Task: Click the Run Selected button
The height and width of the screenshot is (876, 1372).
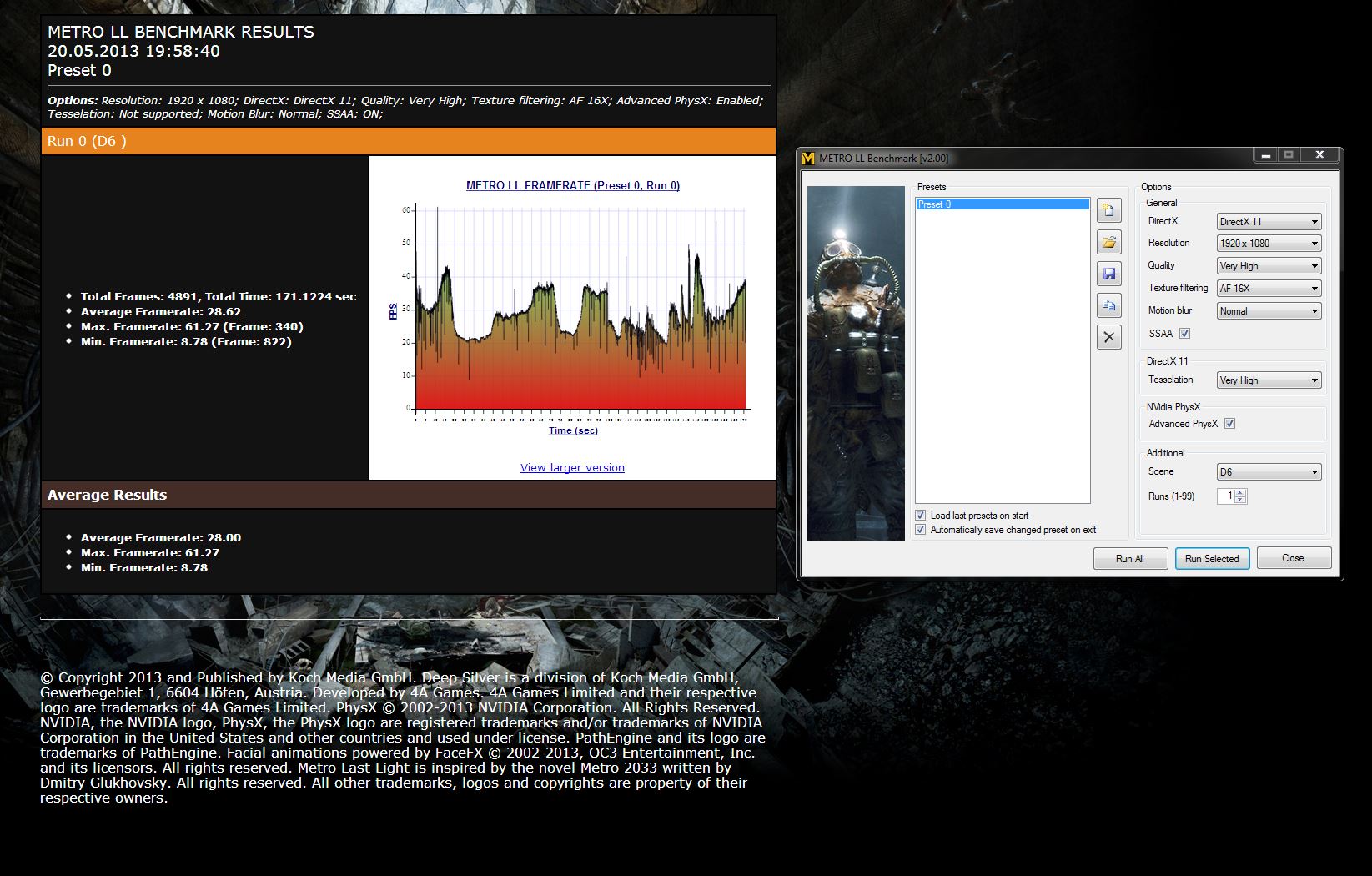Action: 1212,559
